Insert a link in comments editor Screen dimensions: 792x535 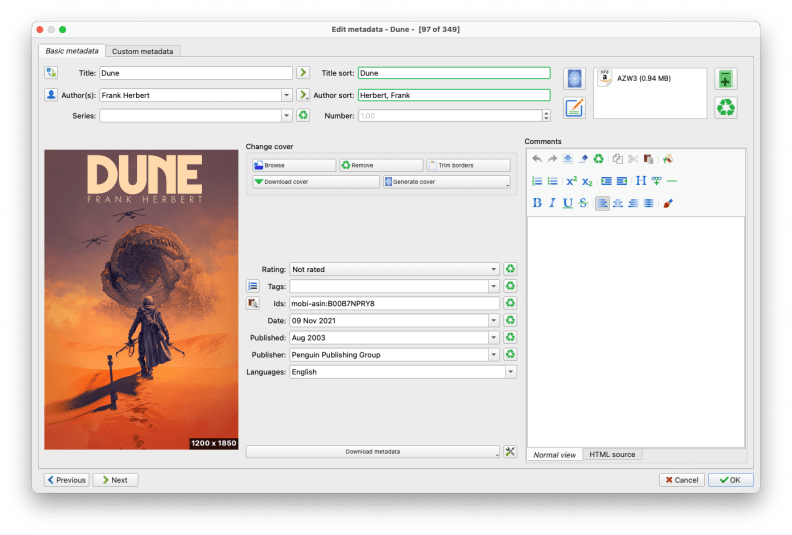coord(657,181)
